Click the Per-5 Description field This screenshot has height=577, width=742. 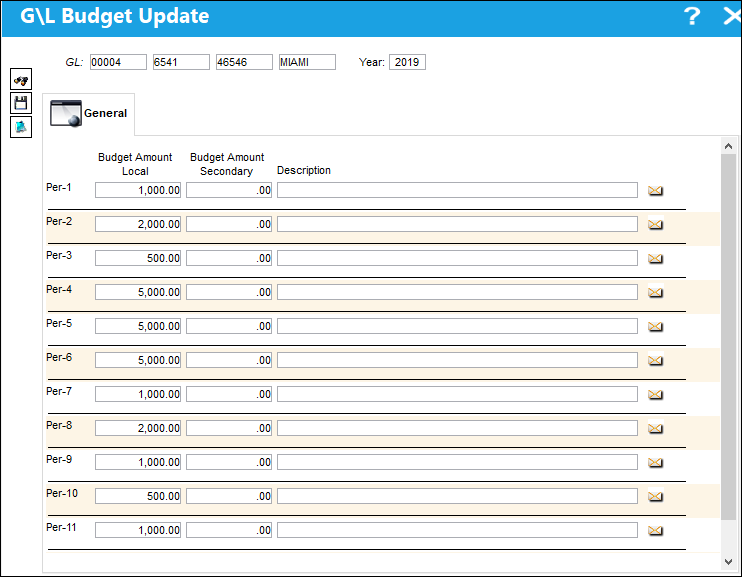point(458,327)
